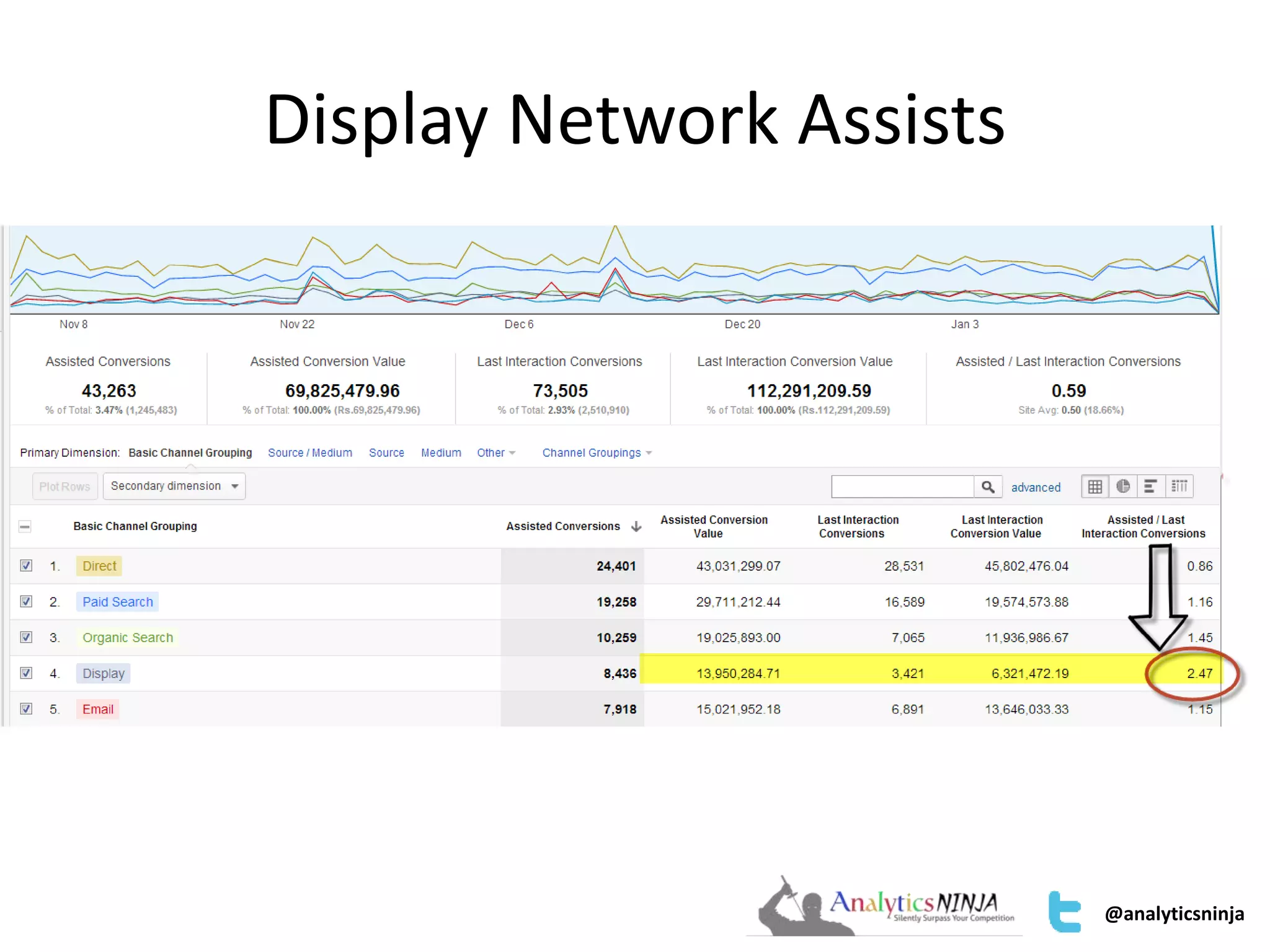Viewport: 1270px width, 952px height.
Task: Click the search magnifier icon
Action: pyautogui.click(x=988, y=487)
